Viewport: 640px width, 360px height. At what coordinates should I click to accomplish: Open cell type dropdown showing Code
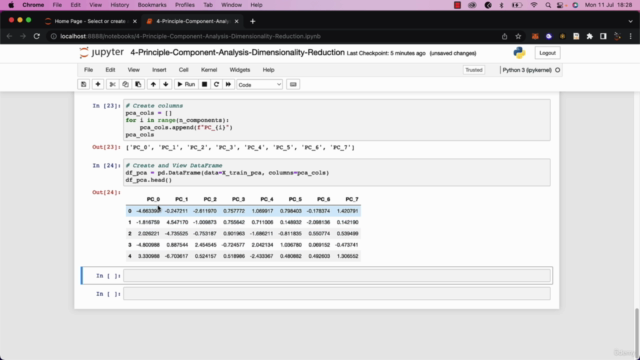(x=259, y=84)
